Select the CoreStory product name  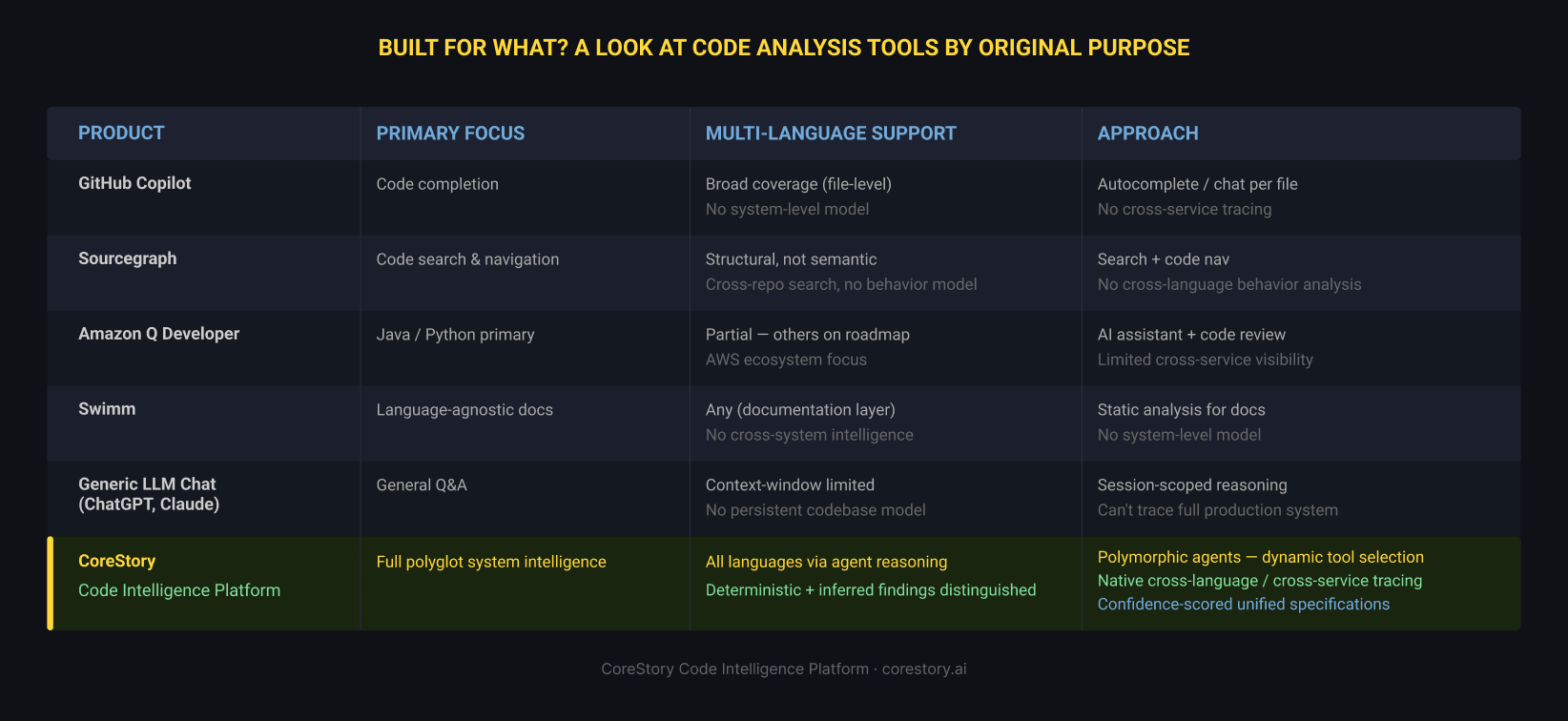pyautogui.click(x=117, y=562)
